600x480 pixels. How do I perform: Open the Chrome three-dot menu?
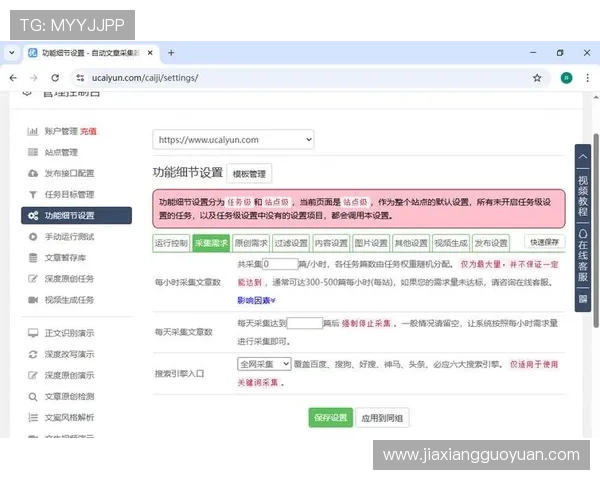click(x=587, y=78)
